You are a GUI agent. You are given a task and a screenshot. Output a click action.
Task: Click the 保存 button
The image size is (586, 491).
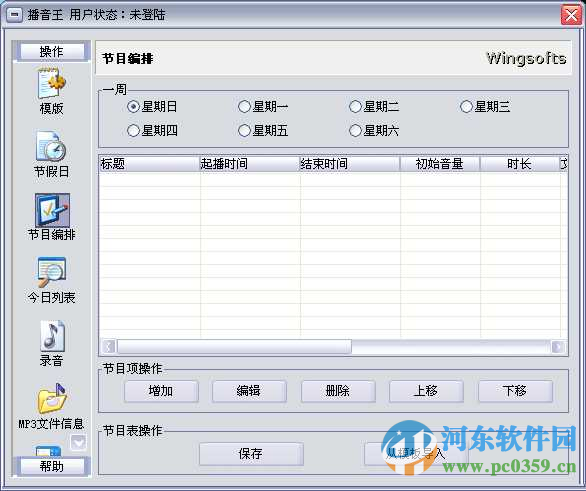click(x=251, y=454)
